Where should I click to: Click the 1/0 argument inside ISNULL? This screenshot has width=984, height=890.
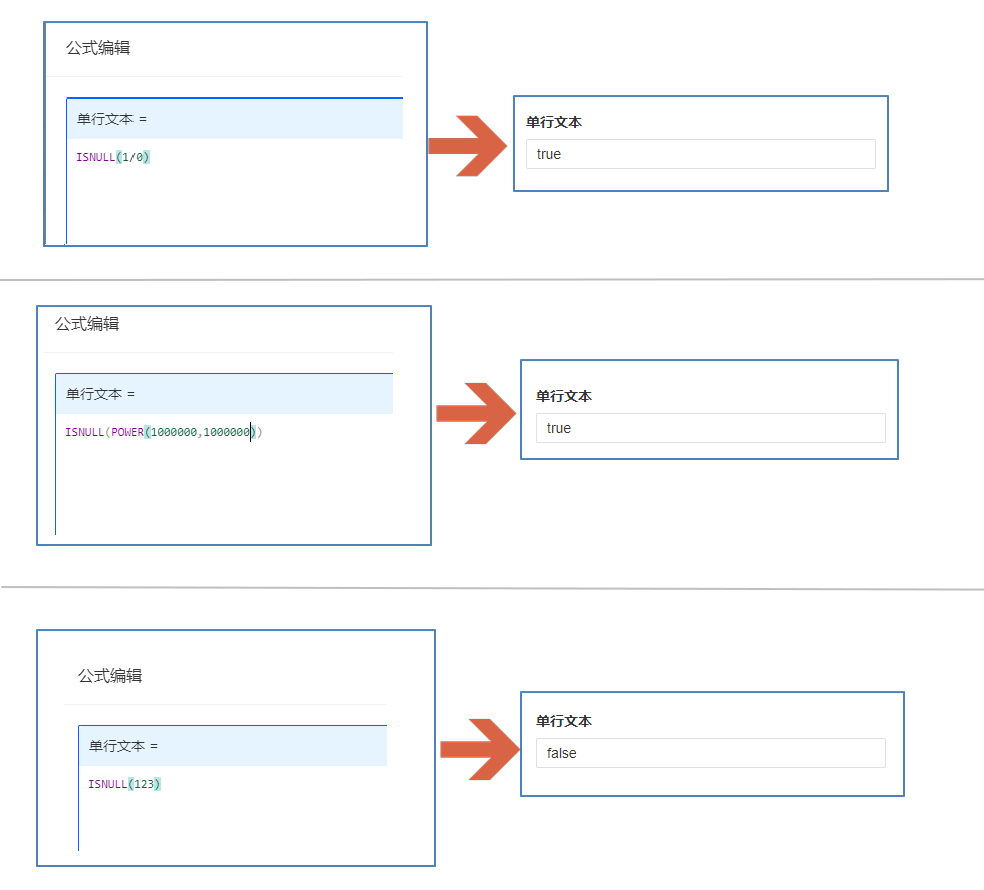133,157
